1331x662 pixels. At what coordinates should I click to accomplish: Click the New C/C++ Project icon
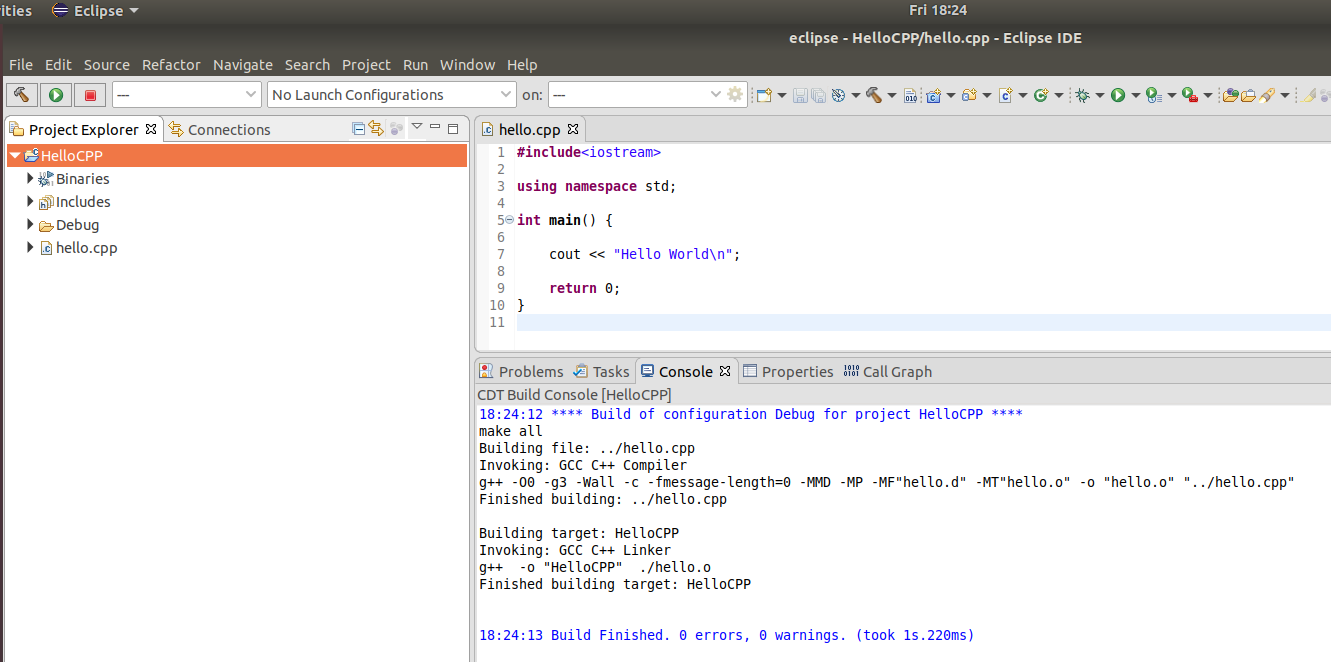[934, 95]
